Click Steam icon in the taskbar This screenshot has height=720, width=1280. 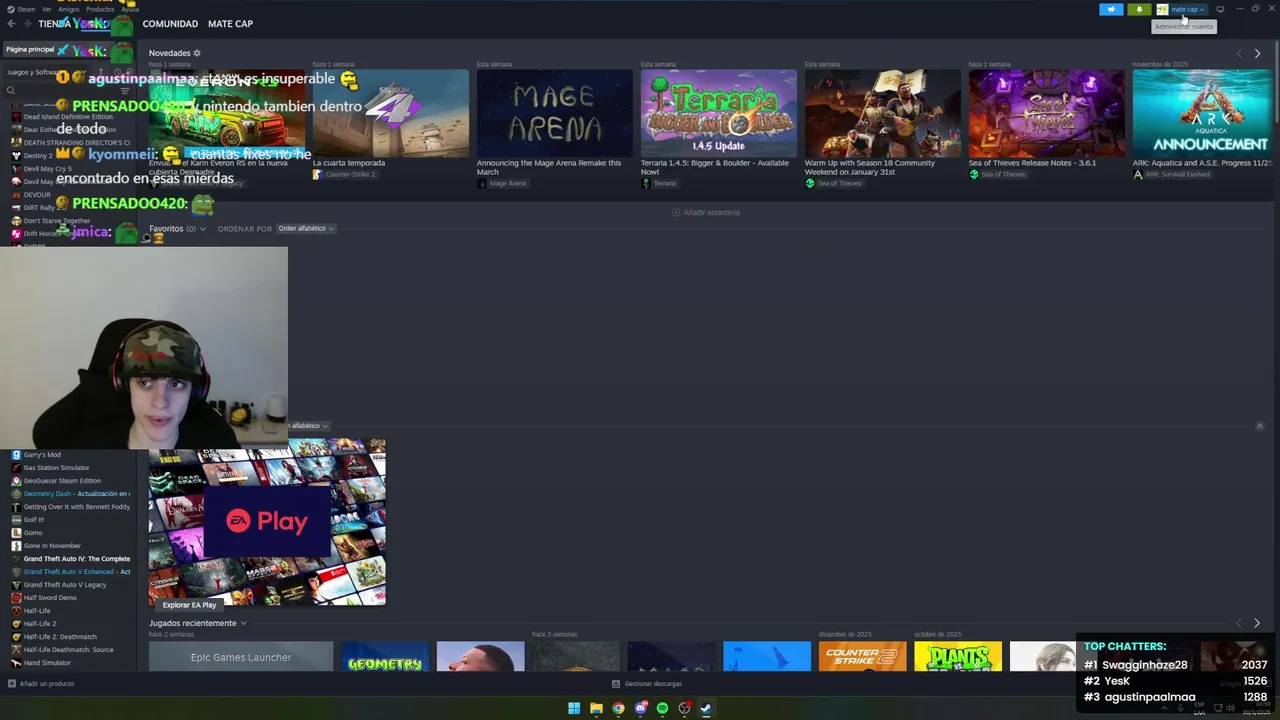706,708
